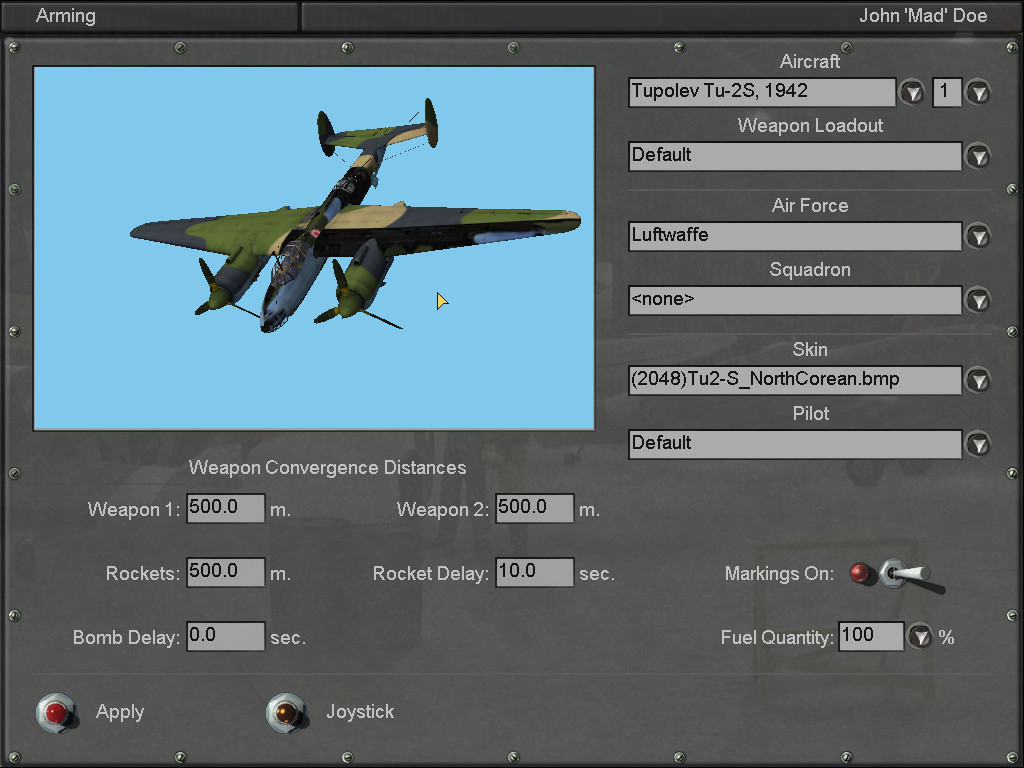Click the Joystick round button
Screen dimensions: 1024x768
pos(287,712)
